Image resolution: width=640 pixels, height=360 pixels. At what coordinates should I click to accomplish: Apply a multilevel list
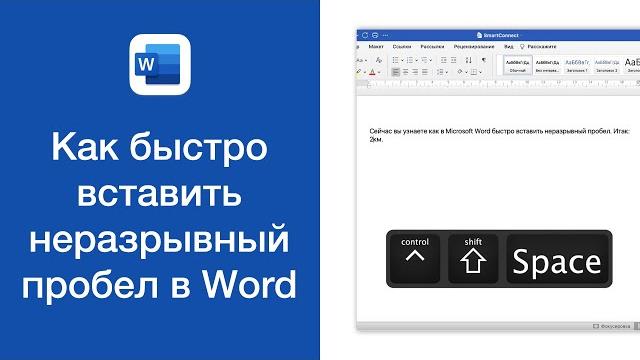coord(424,60)
